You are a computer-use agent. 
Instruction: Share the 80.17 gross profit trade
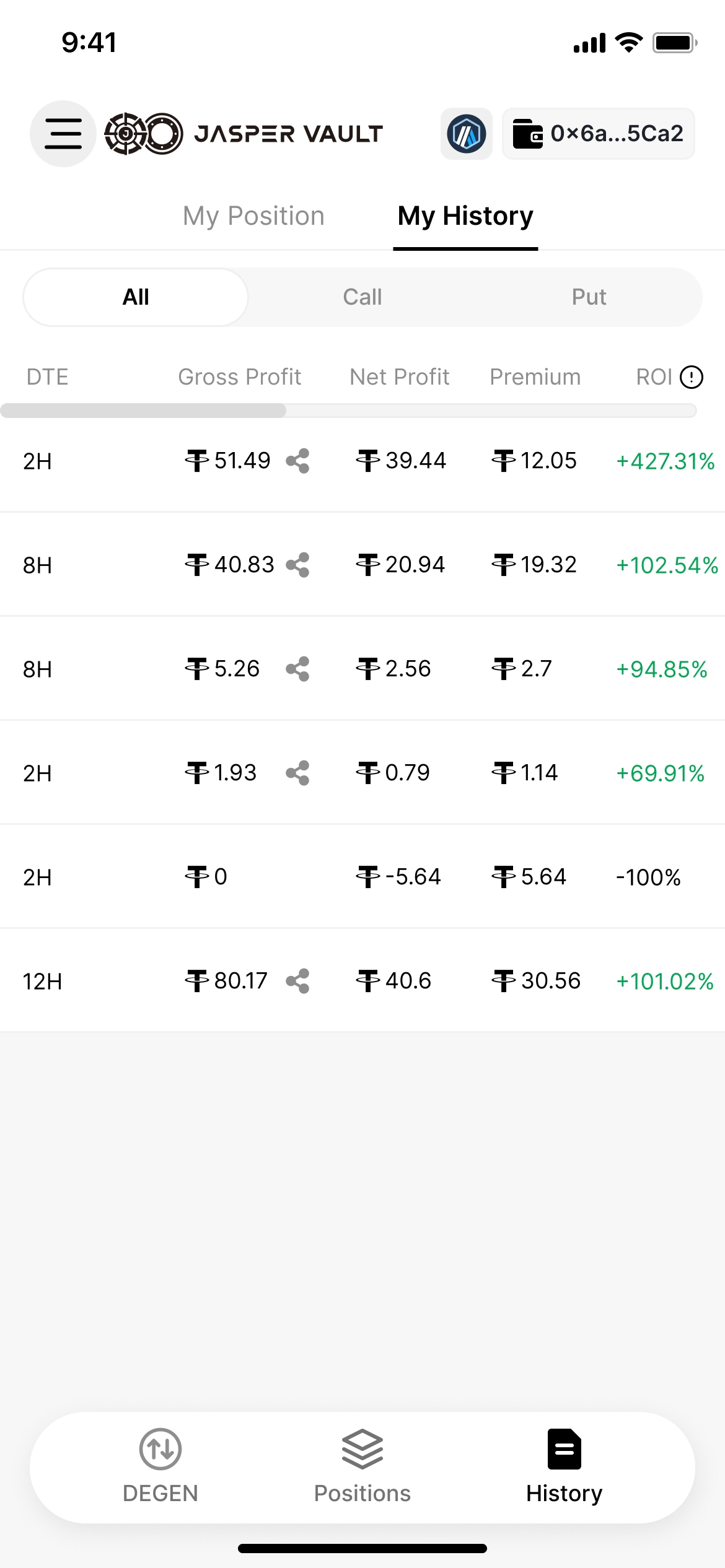pyautogui.click(x=298, y=982)
